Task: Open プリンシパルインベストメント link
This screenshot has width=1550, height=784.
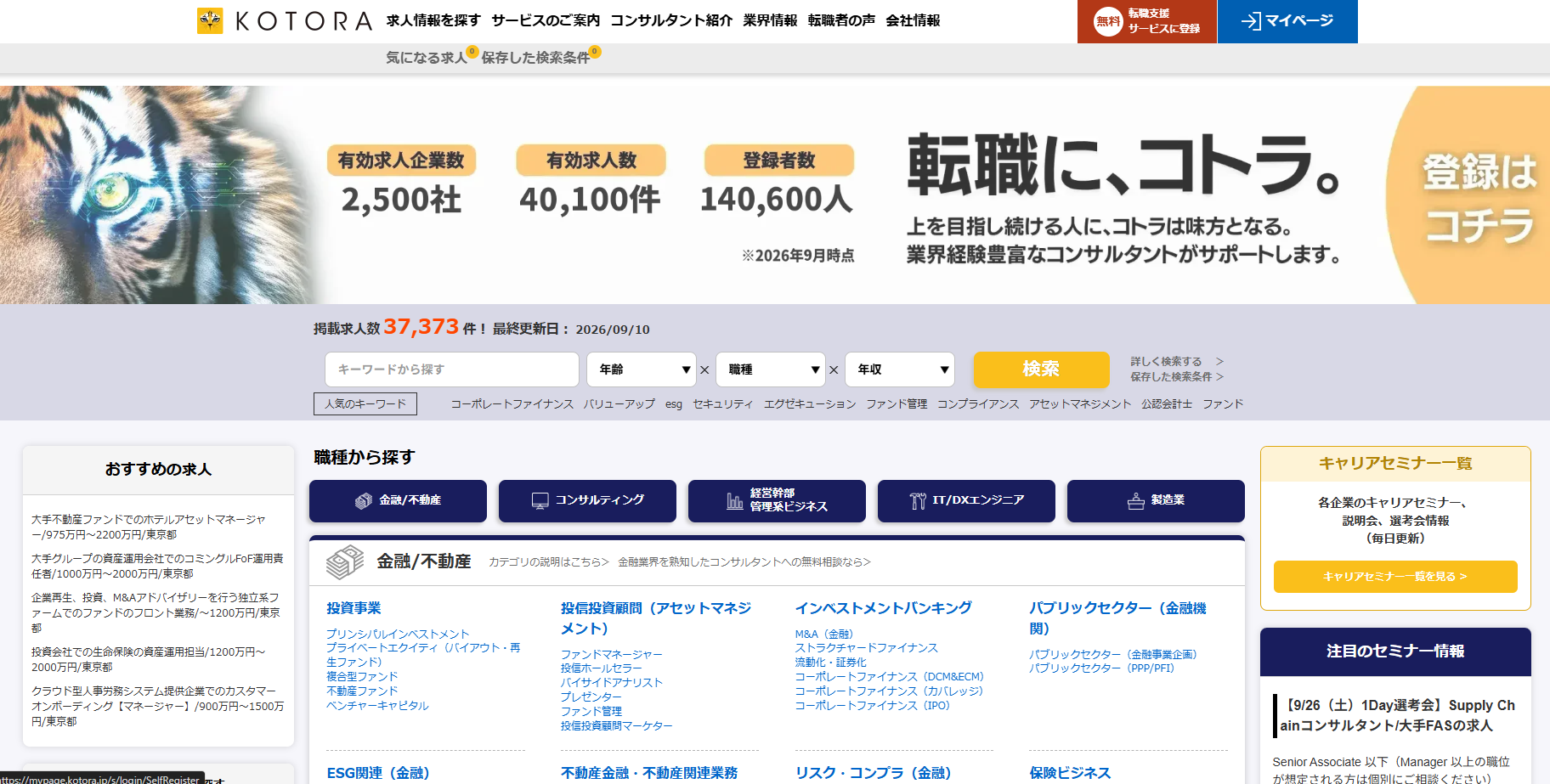Action: click(398, 635)
